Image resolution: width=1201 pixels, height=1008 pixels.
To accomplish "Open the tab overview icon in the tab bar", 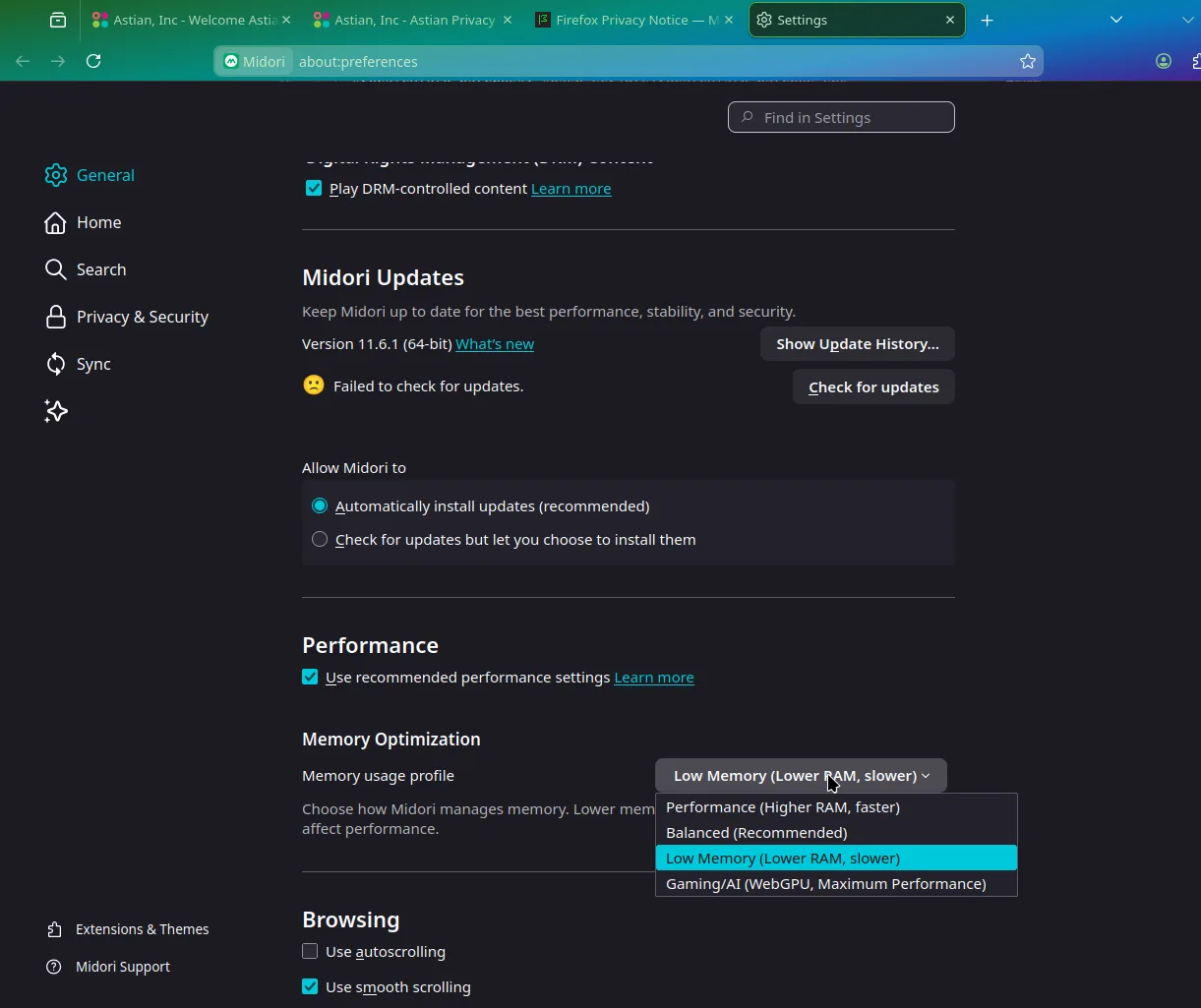I will pos(58,20).
